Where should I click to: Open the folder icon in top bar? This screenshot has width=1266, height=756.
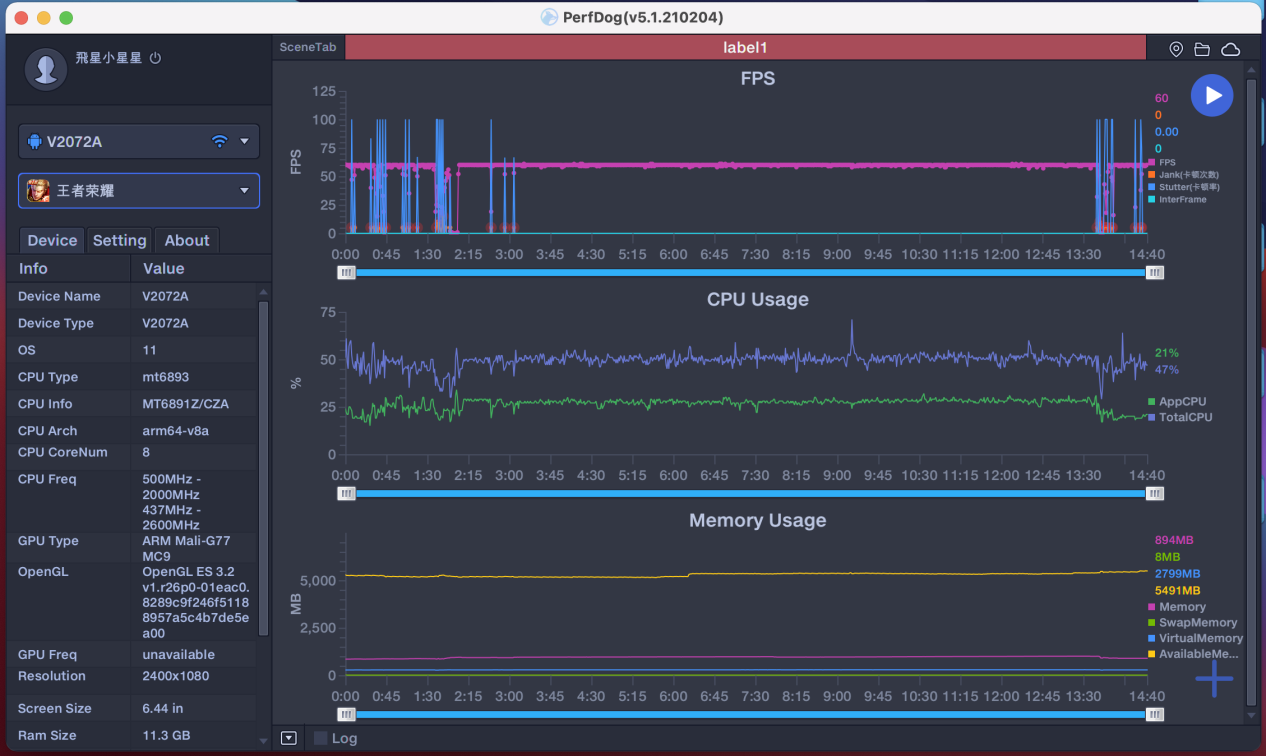click(1202, 49)
